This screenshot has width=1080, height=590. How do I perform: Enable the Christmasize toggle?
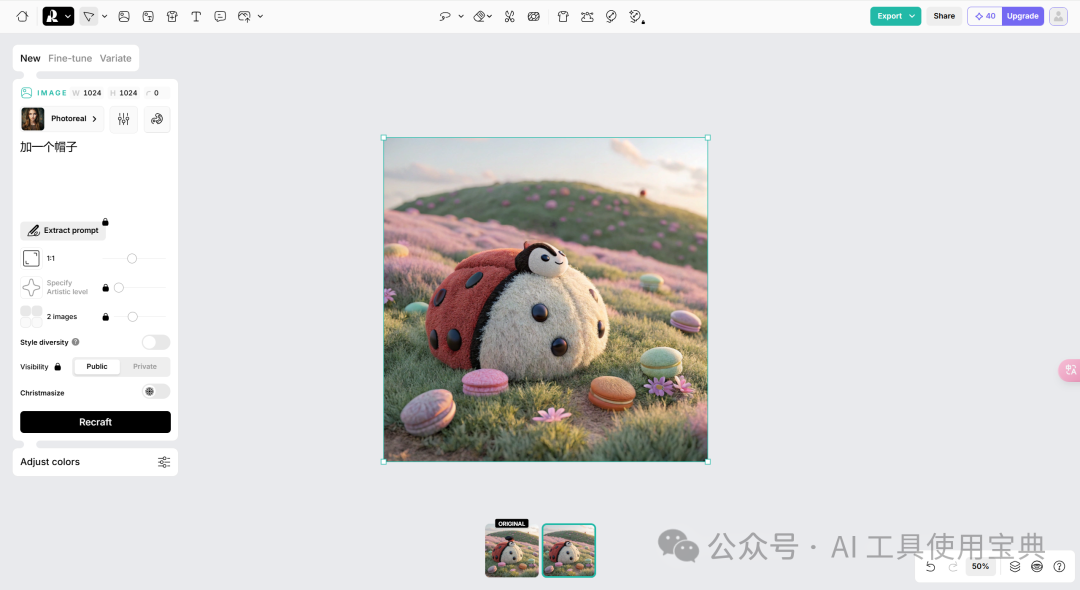tap(153, 391)
